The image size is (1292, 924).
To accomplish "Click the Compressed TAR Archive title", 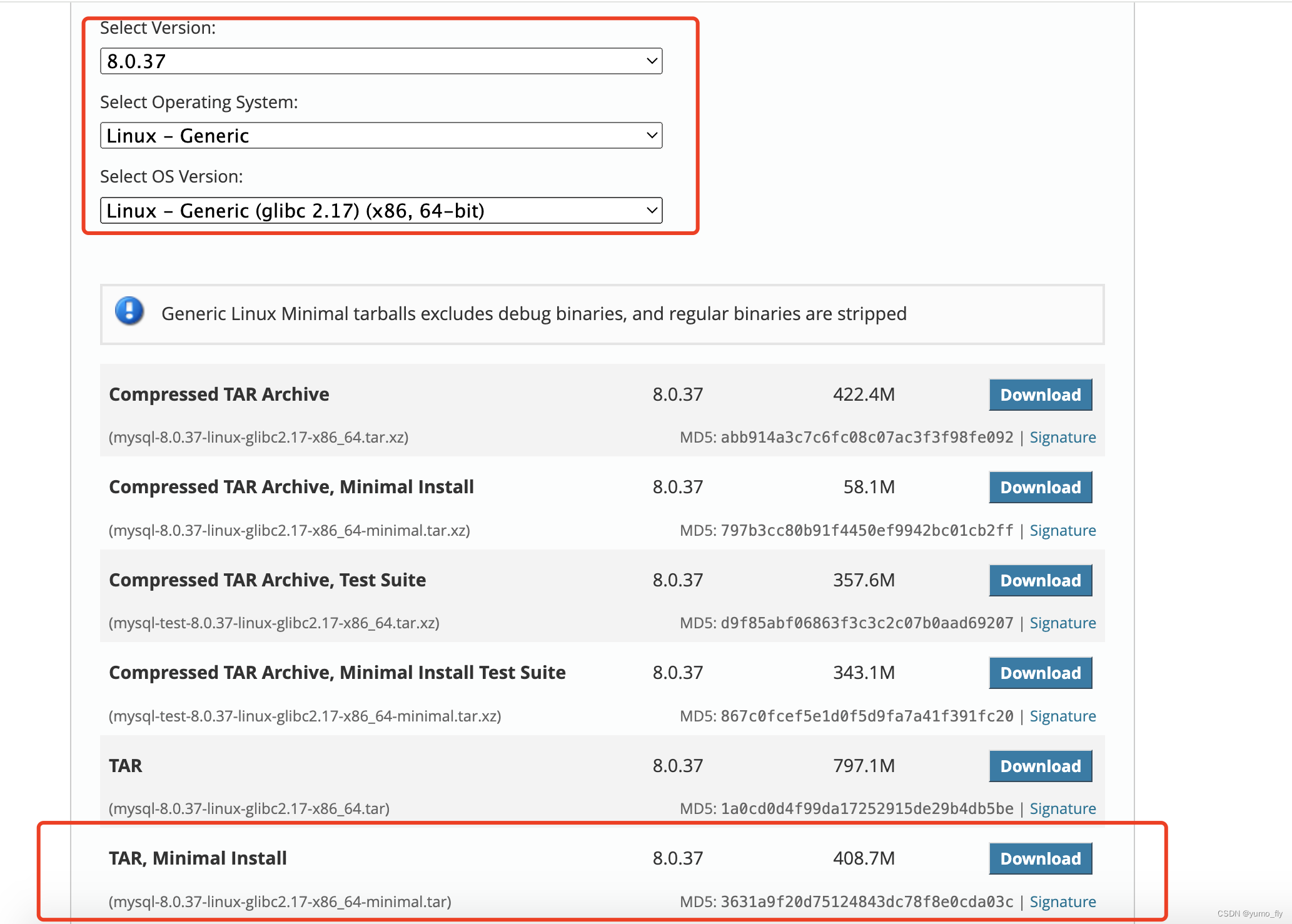I will (x=219, y=394).
